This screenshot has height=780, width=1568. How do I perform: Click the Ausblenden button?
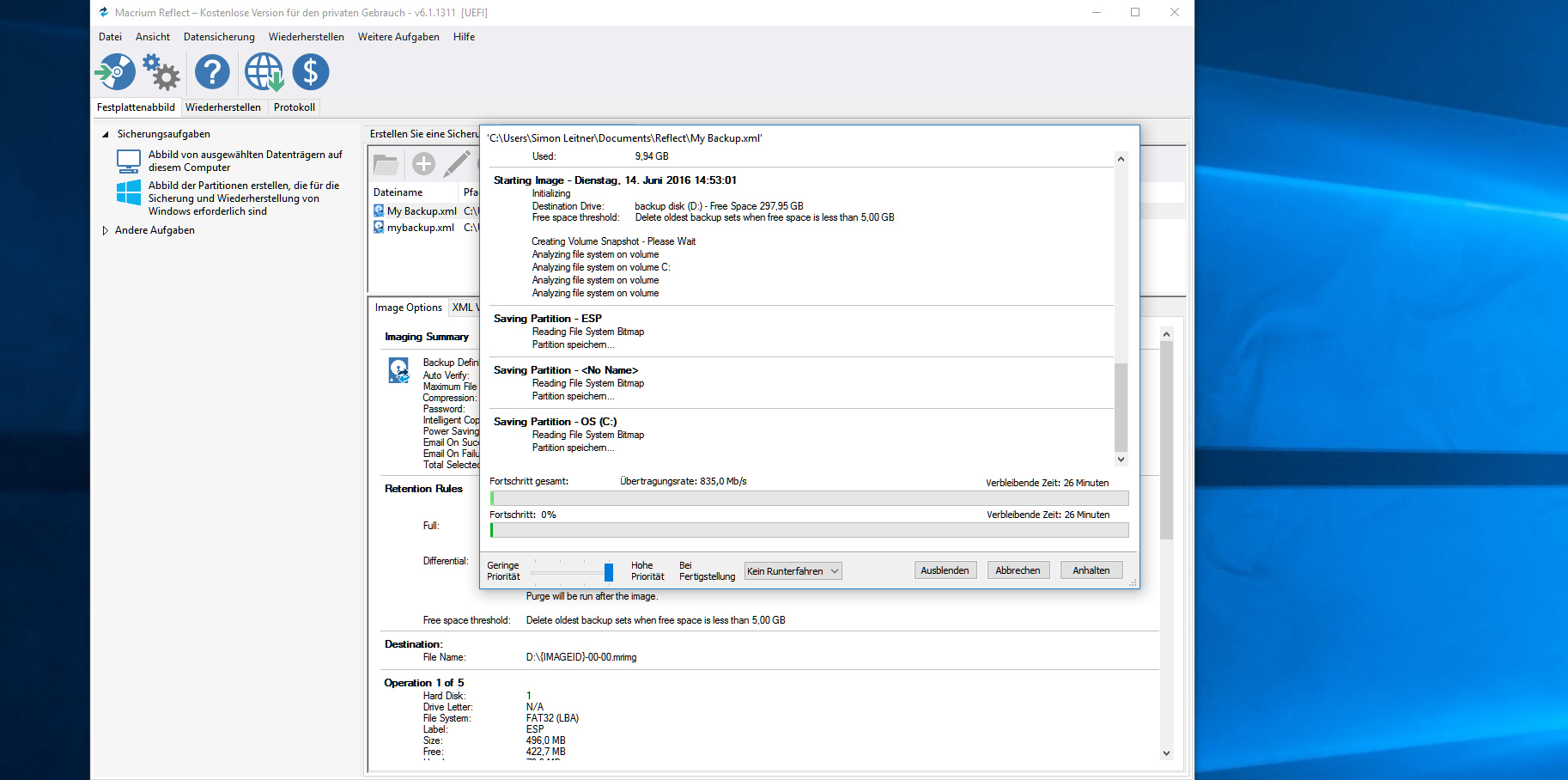pyautogui.click(x=945, y=570)
